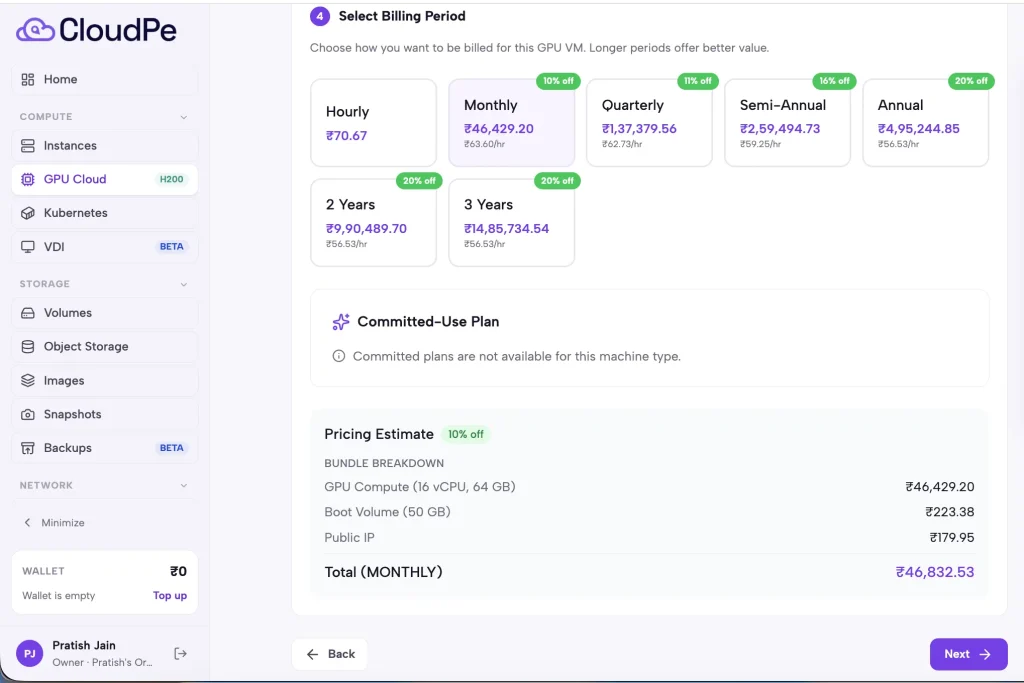The height and width of the screenshot is (683, 1024).
Task: Click the GPU Cloud chip icon
Action: point(27,180)
